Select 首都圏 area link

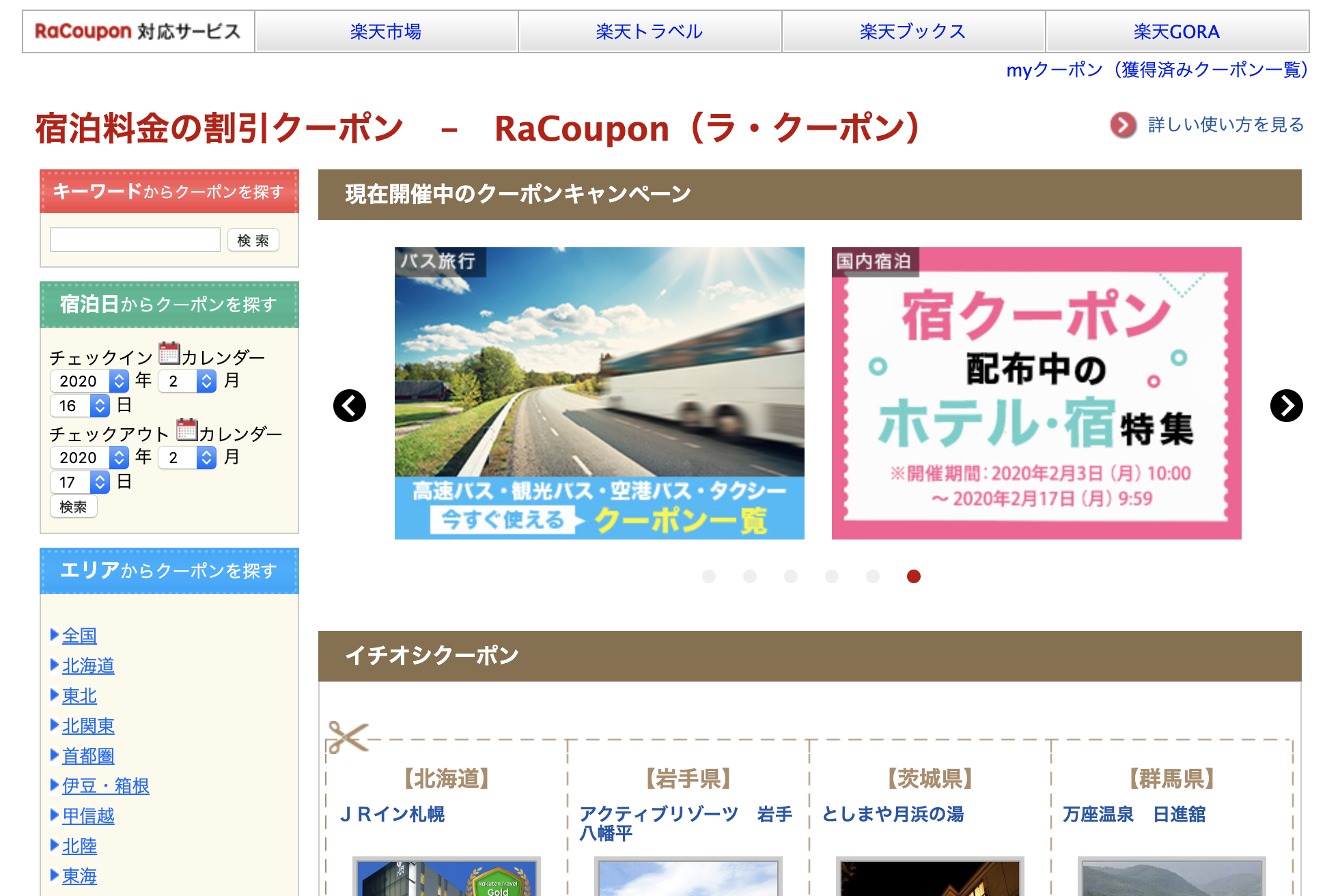88,756
